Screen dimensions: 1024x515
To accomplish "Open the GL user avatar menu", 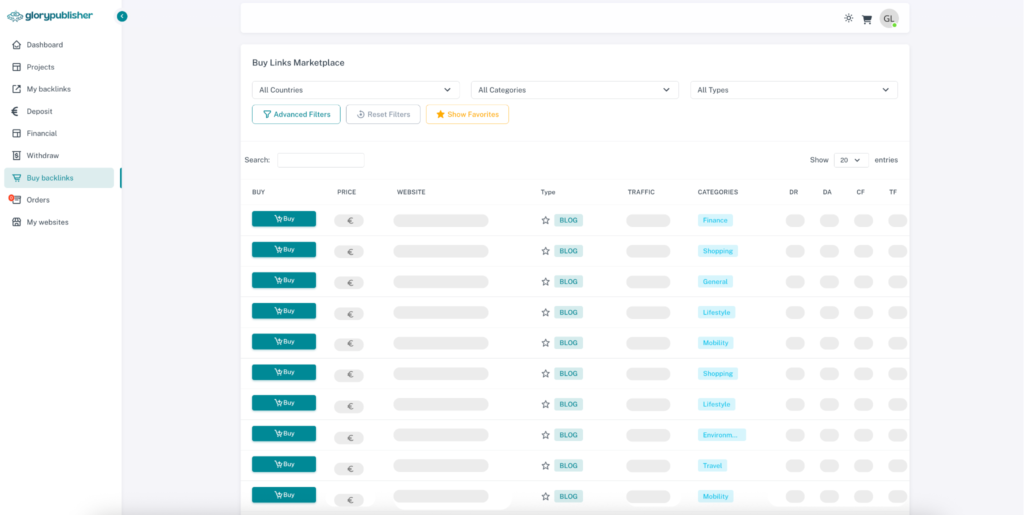I will coord(889,18).
